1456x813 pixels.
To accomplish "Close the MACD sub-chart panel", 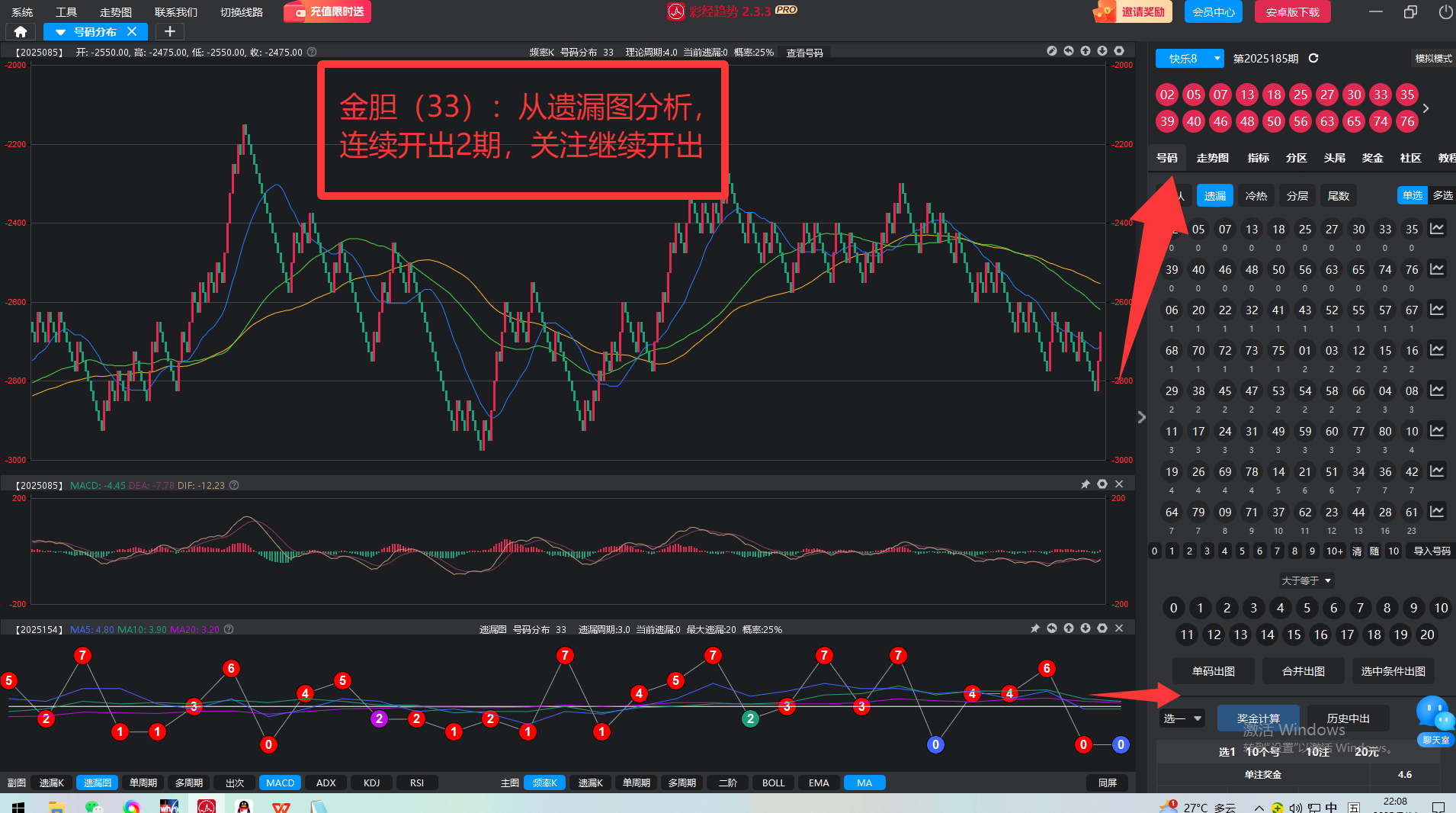I will tap(1119, 484).
